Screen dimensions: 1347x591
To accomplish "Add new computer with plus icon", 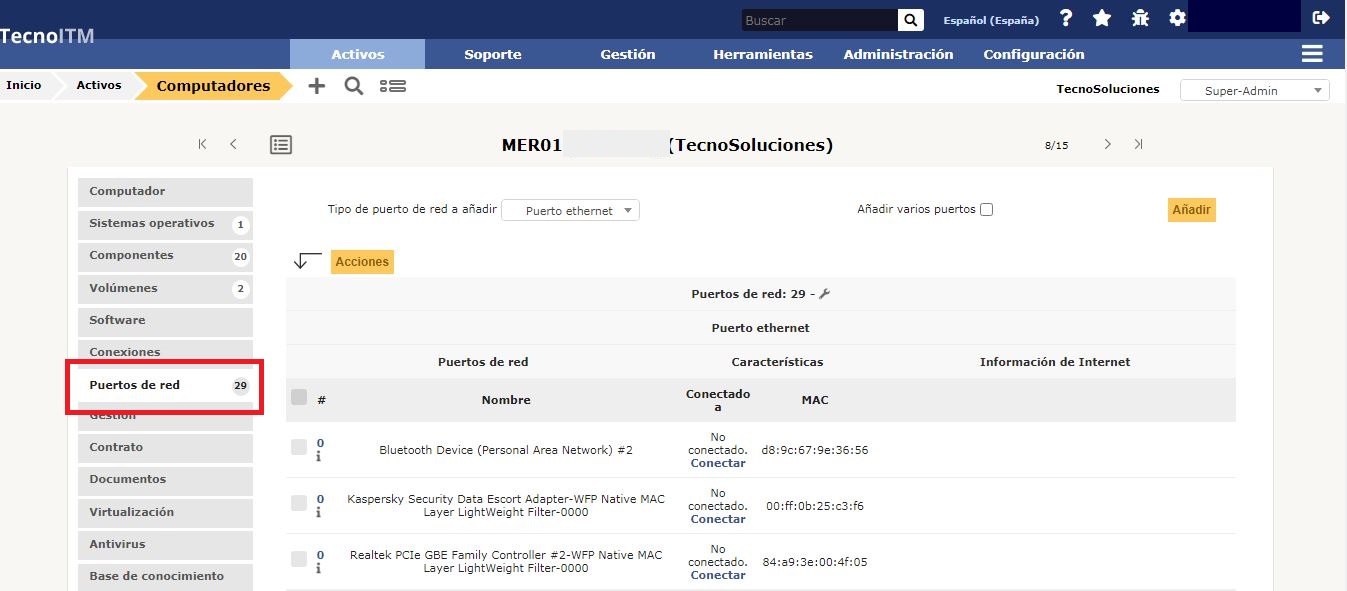I will 316,86.
